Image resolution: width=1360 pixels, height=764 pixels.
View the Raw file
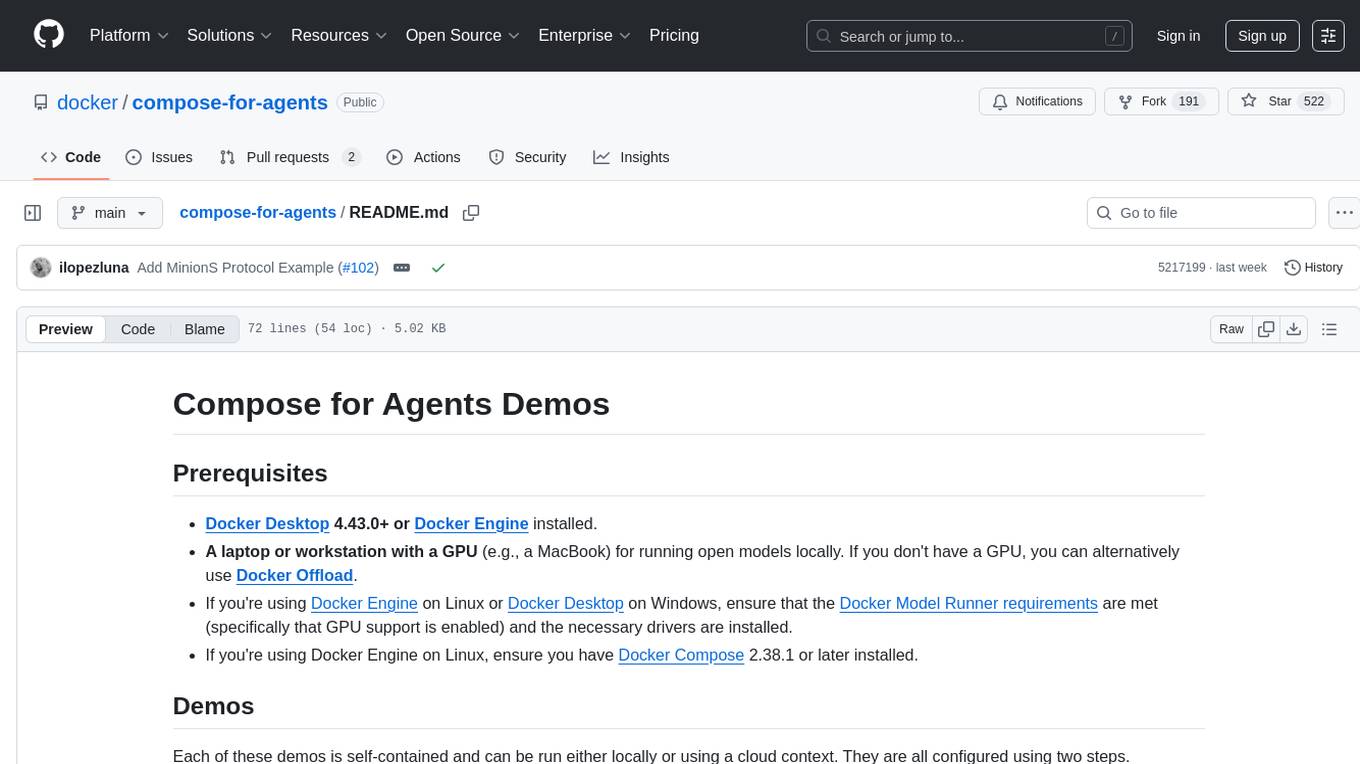(x=1231, y=329)
